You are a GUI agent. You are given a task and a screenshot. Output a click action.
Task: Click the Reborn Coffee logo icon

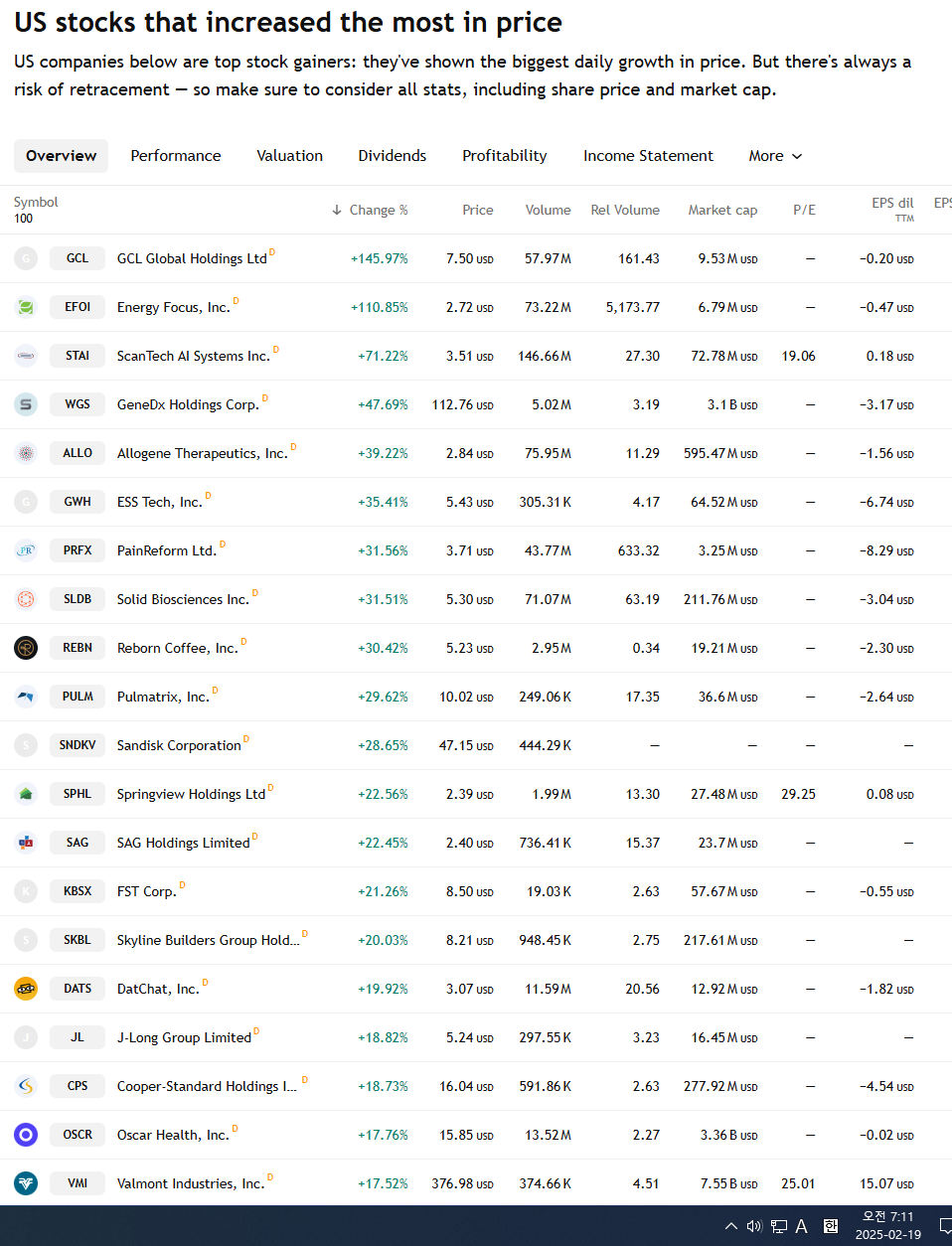pos(26,648)
